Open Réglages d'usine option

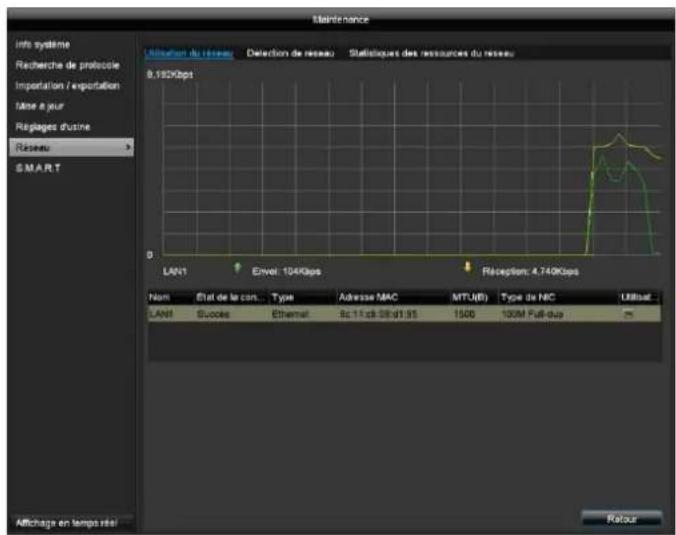pyautogui.click(x=53, y=127)
